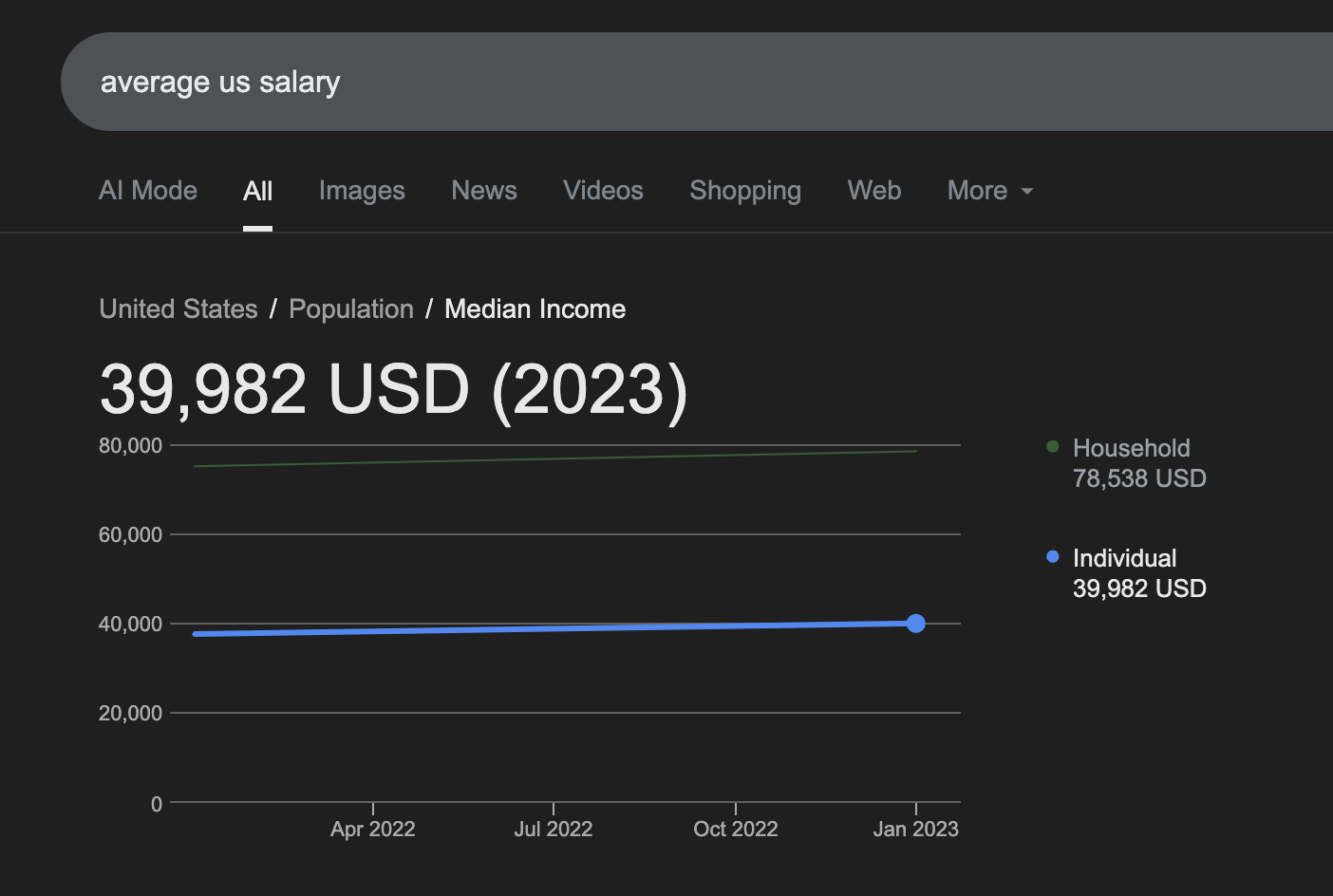Click the '39,982 USD' individual legend value
This screenshot has width=1333, height=896.
tap(1139, 588)
